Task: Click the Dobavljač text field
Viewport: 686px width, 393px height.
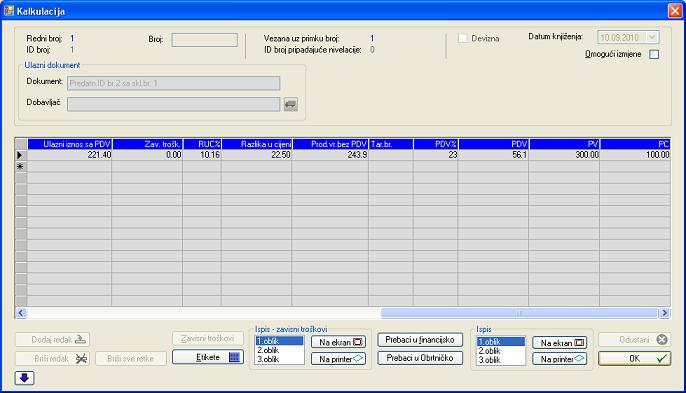Action: [x=174, y=104]
